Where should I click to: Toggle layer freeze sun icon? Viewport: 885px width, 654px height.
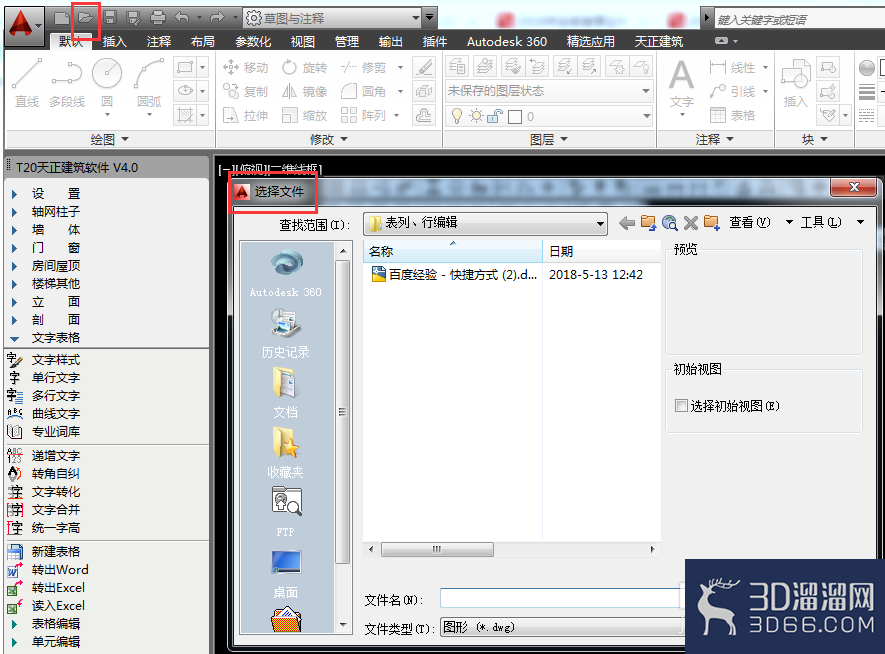476,116
